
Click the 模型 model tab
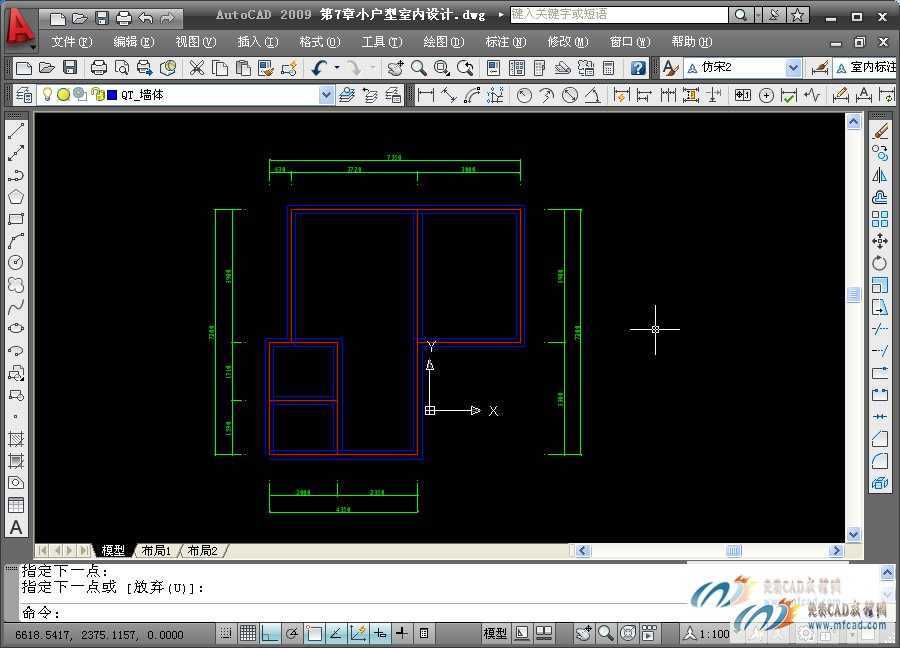coord(113,550)
